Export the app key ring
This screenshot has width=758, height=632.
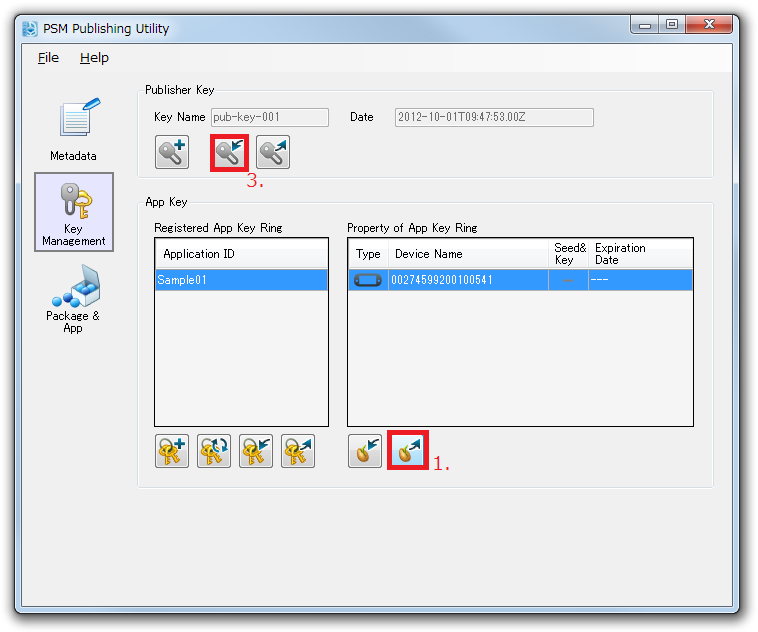coord(298,452)
